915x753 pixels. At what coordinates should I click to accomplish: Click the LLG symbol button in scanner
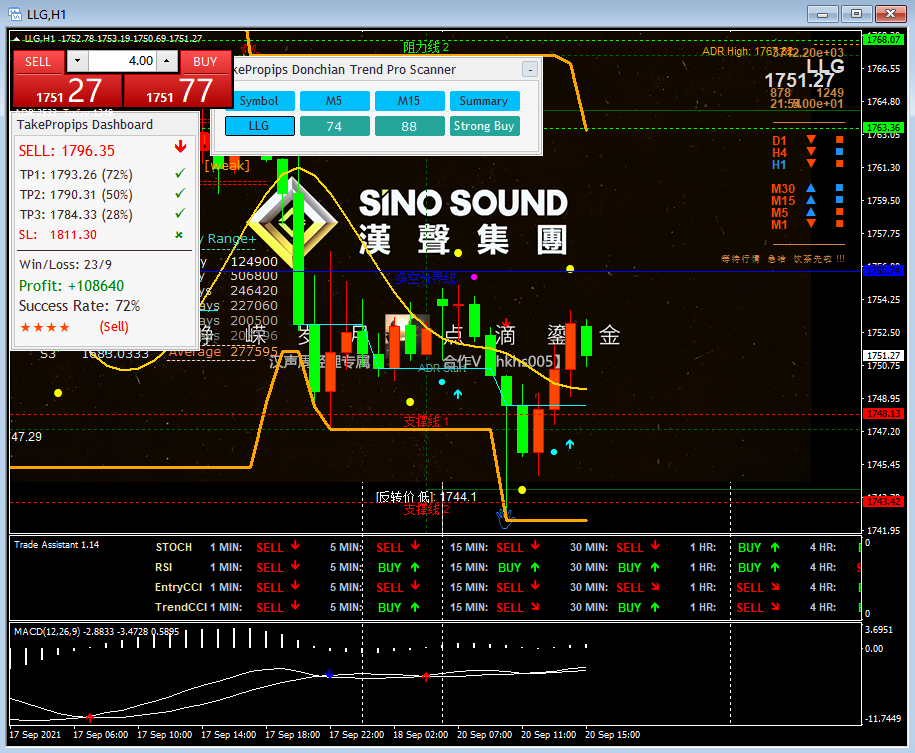pos(260,126)
